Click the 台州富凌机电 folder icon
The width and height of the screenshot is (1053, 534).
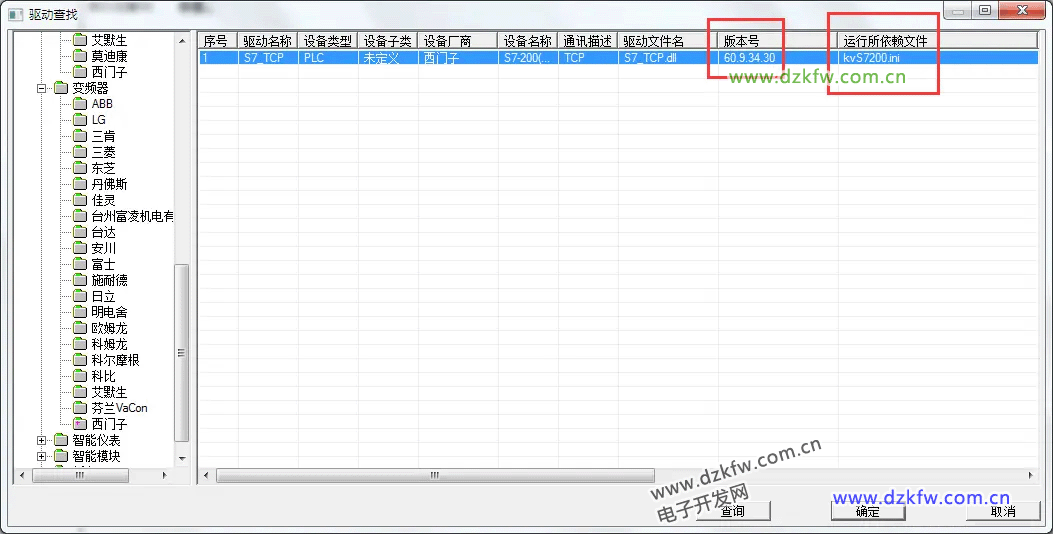tap(80, 216)
